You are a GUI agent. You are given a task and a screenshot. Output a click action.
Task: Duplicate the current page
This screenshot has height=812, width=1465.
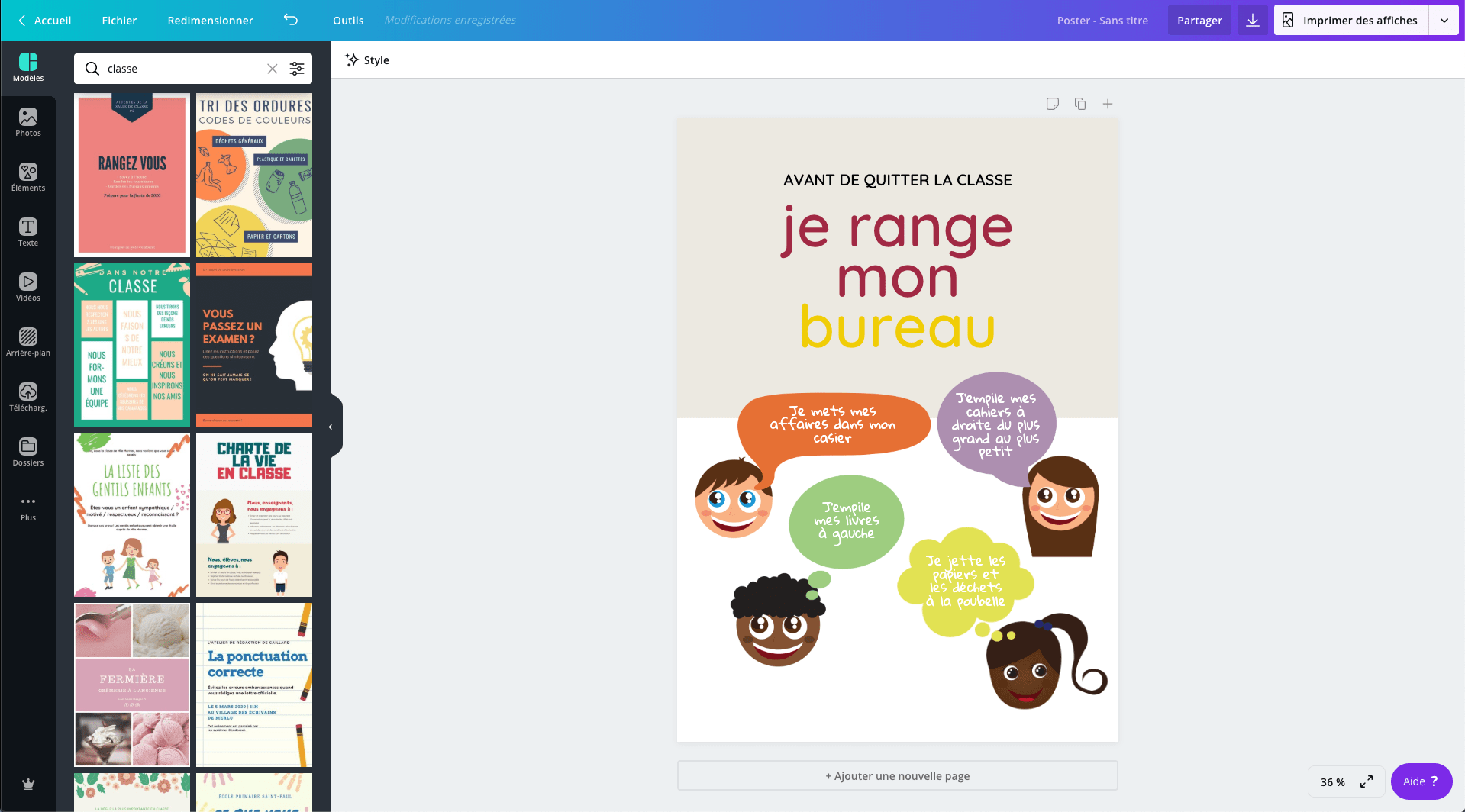[x=1080, y=104]
